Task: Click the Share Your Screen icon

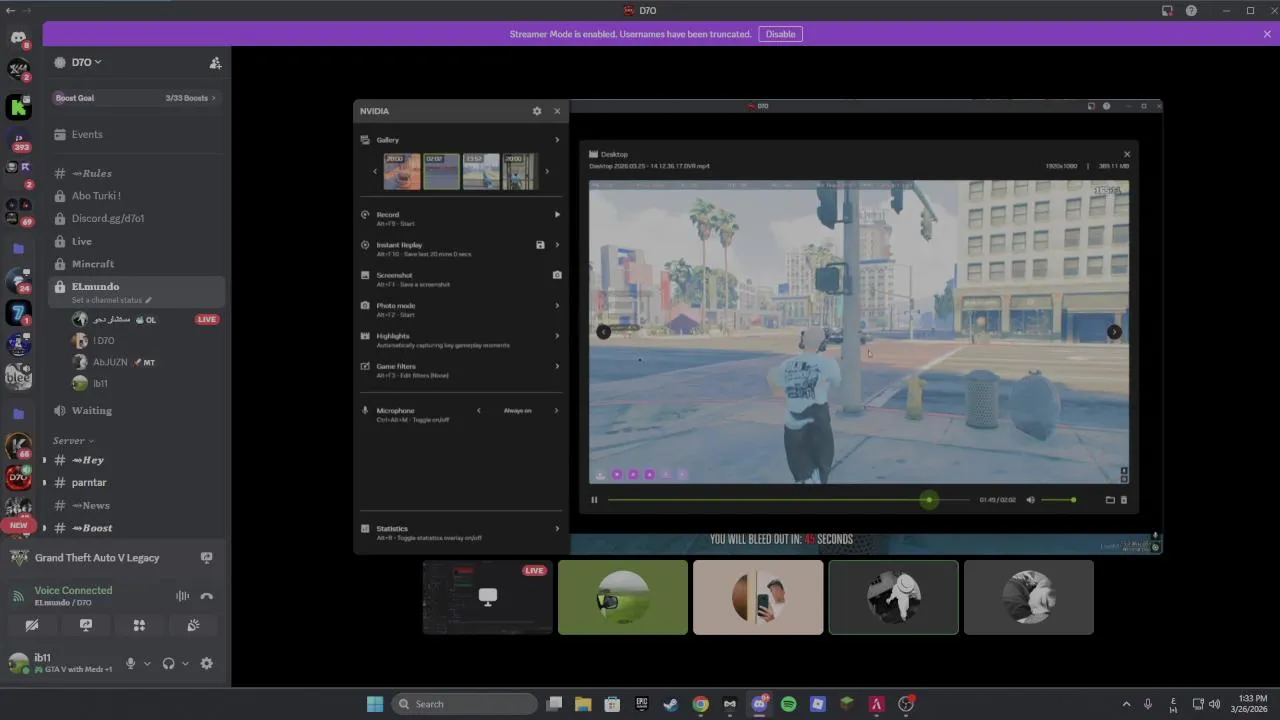Action: point(86,625)
